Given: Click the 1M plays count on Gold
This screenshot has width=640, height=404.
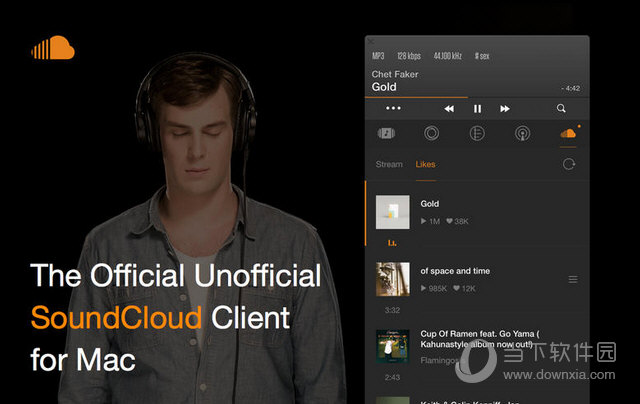Looking at the screenshot, I should point(430,221).
